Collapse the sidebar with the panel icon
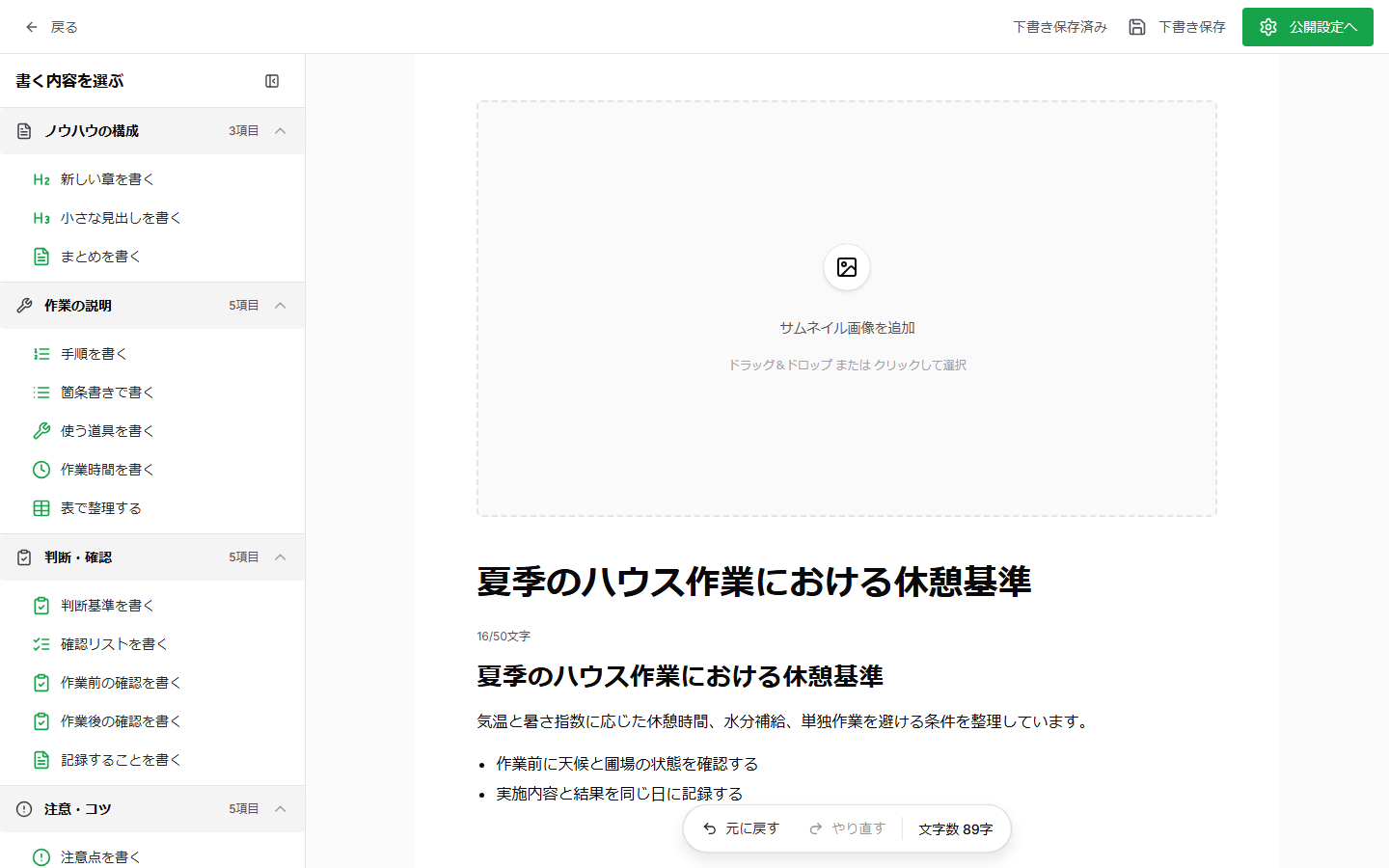The image size is (1389, 868). [272, 81]
